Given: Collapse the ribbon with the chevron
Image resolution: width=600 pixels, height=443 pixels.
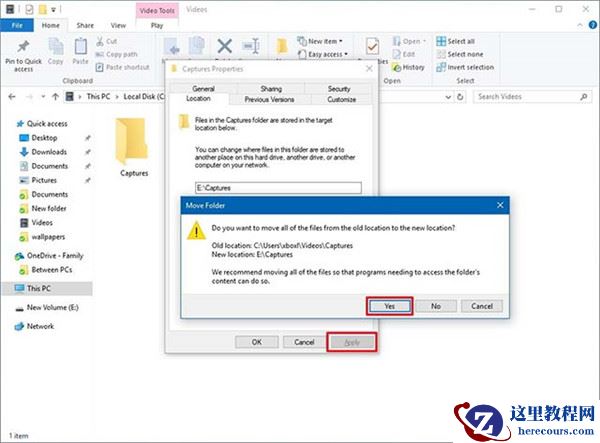Looking at the screenshot, I should pyautogui.click(x=580, y=25).
